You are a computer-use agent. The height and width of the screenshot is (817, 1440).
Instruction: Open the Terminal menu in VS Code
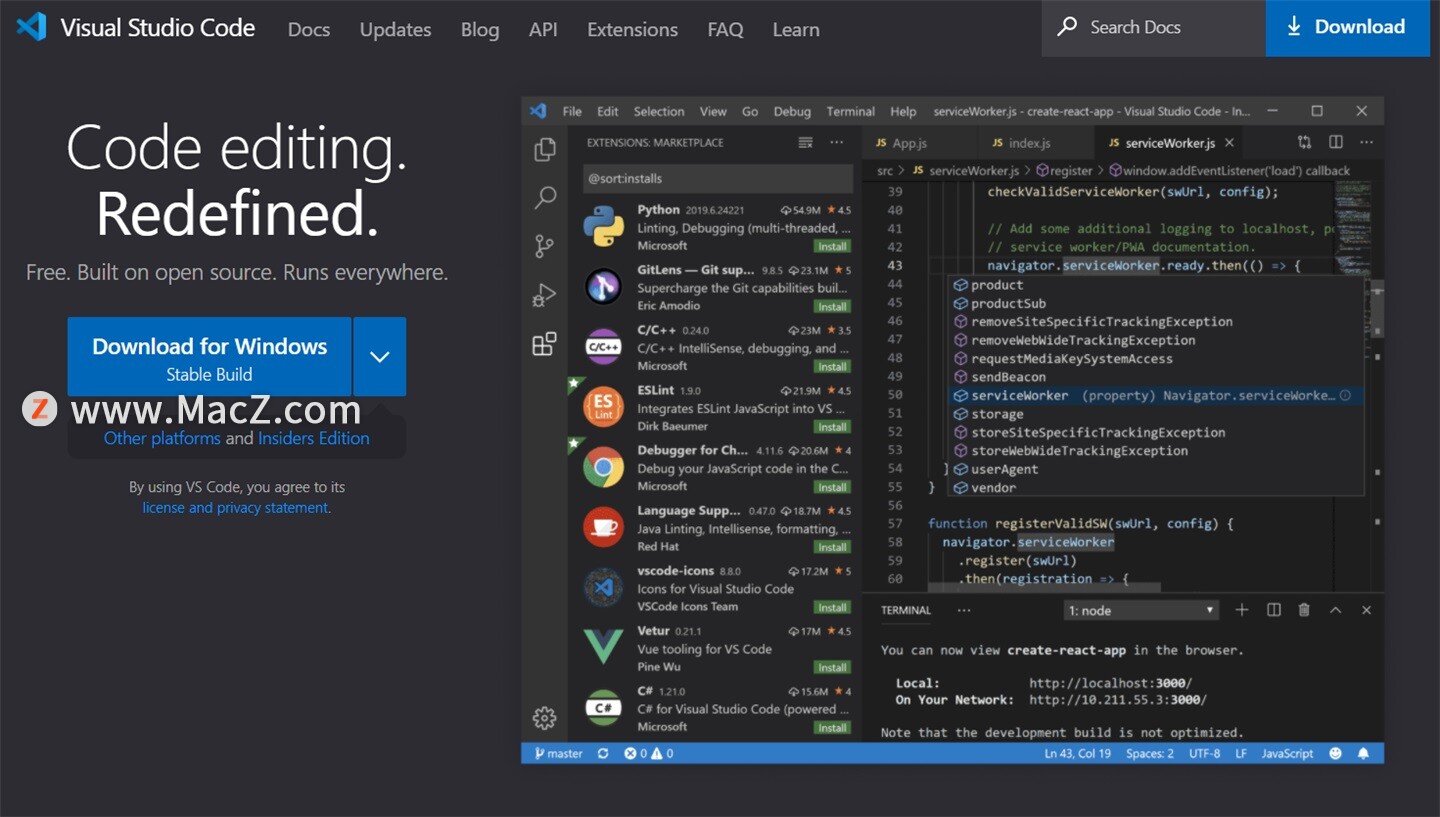851,111
